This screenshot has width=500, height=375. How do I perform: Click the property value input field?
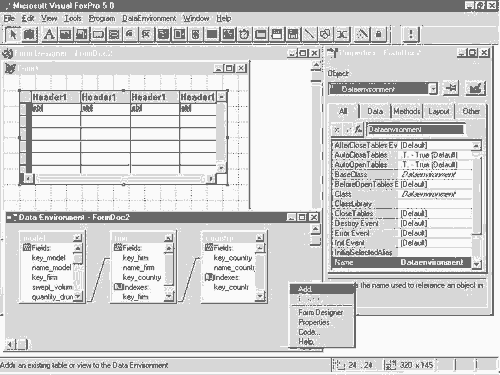tap(417, 129)
